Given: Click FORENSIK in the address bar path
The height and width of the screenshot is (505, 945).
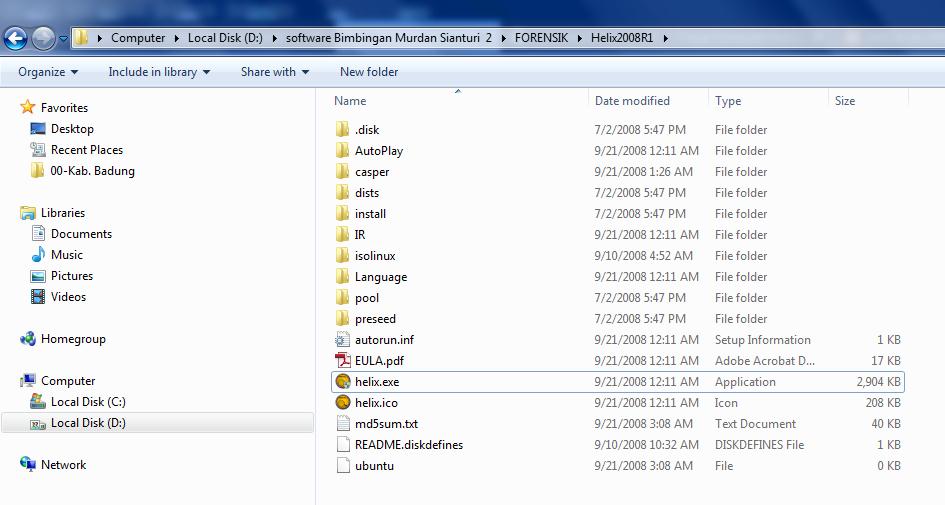Looking at the screenshot, I should coord(541,38).
